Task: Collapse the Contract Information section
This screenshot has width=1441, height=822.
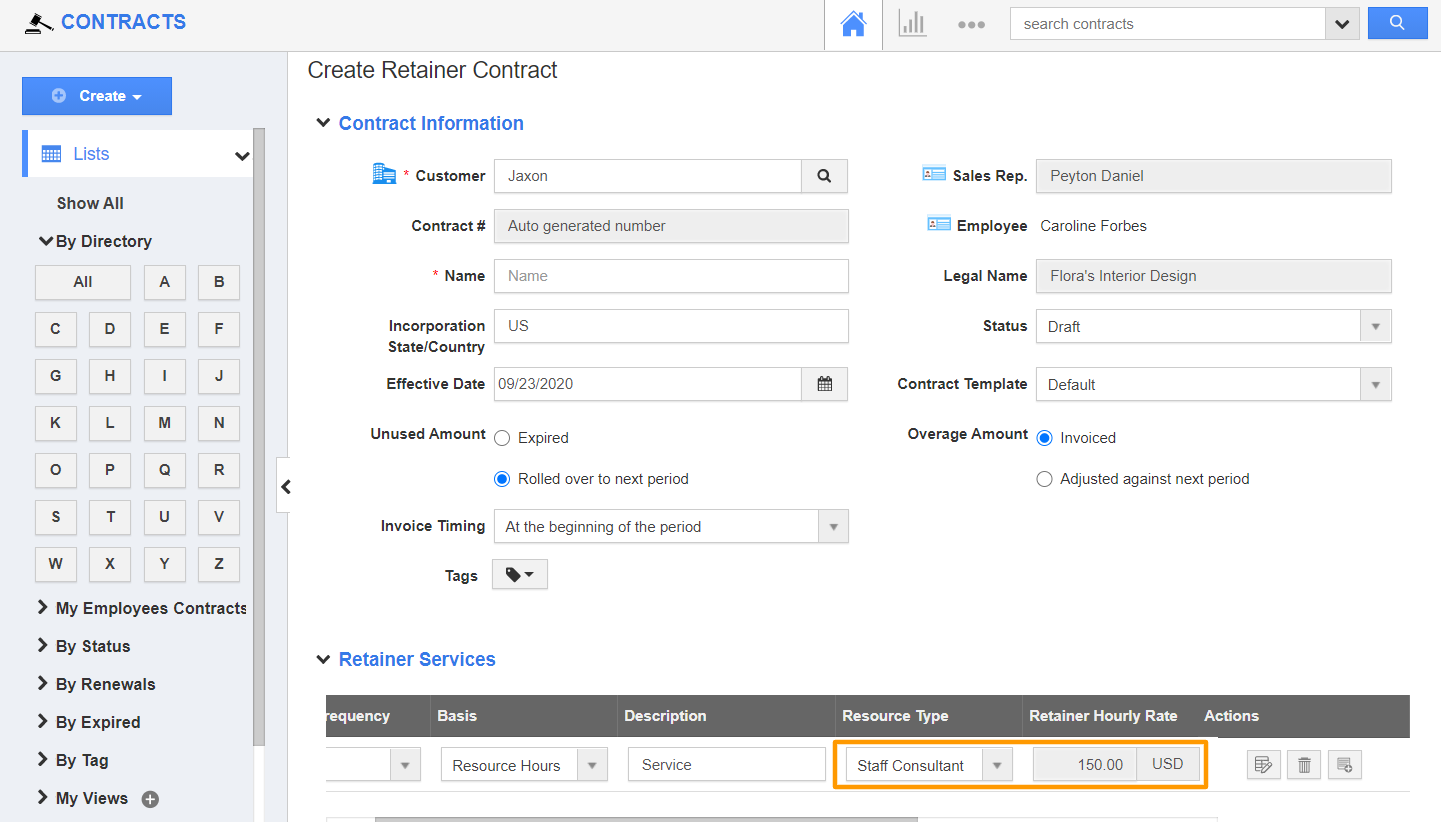Action: [323, 123]
